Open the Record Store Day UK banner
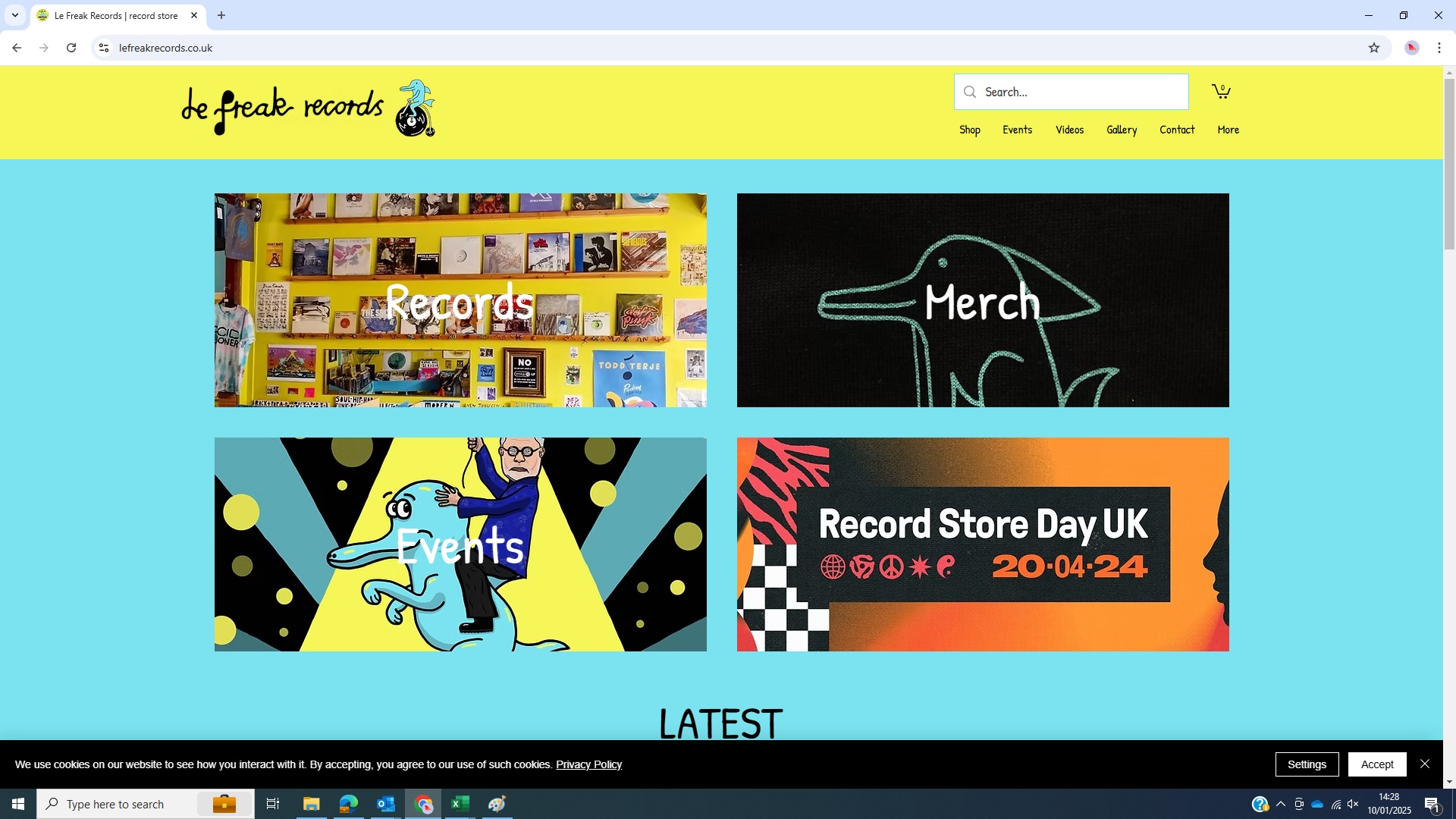 (x=982, y=544)
